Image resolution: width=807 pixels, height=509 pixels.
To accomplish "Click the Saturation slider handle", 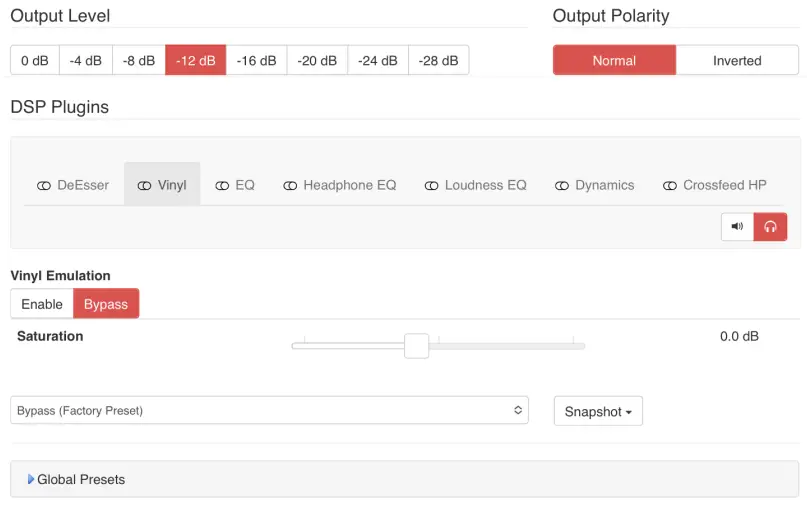I will click(416, 346).
